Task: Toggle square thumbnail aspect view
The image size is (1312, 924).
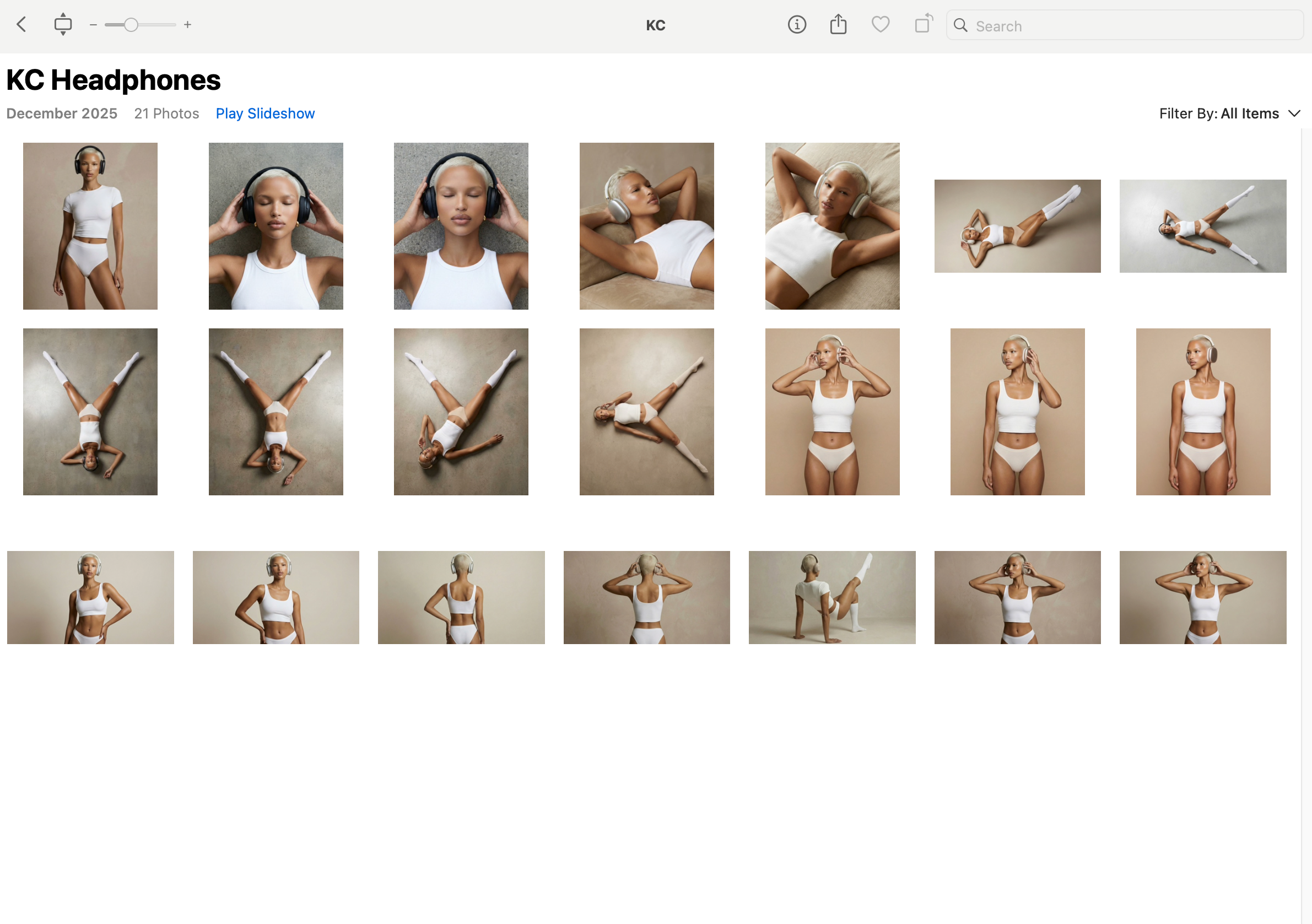Action: pos(63,24)
